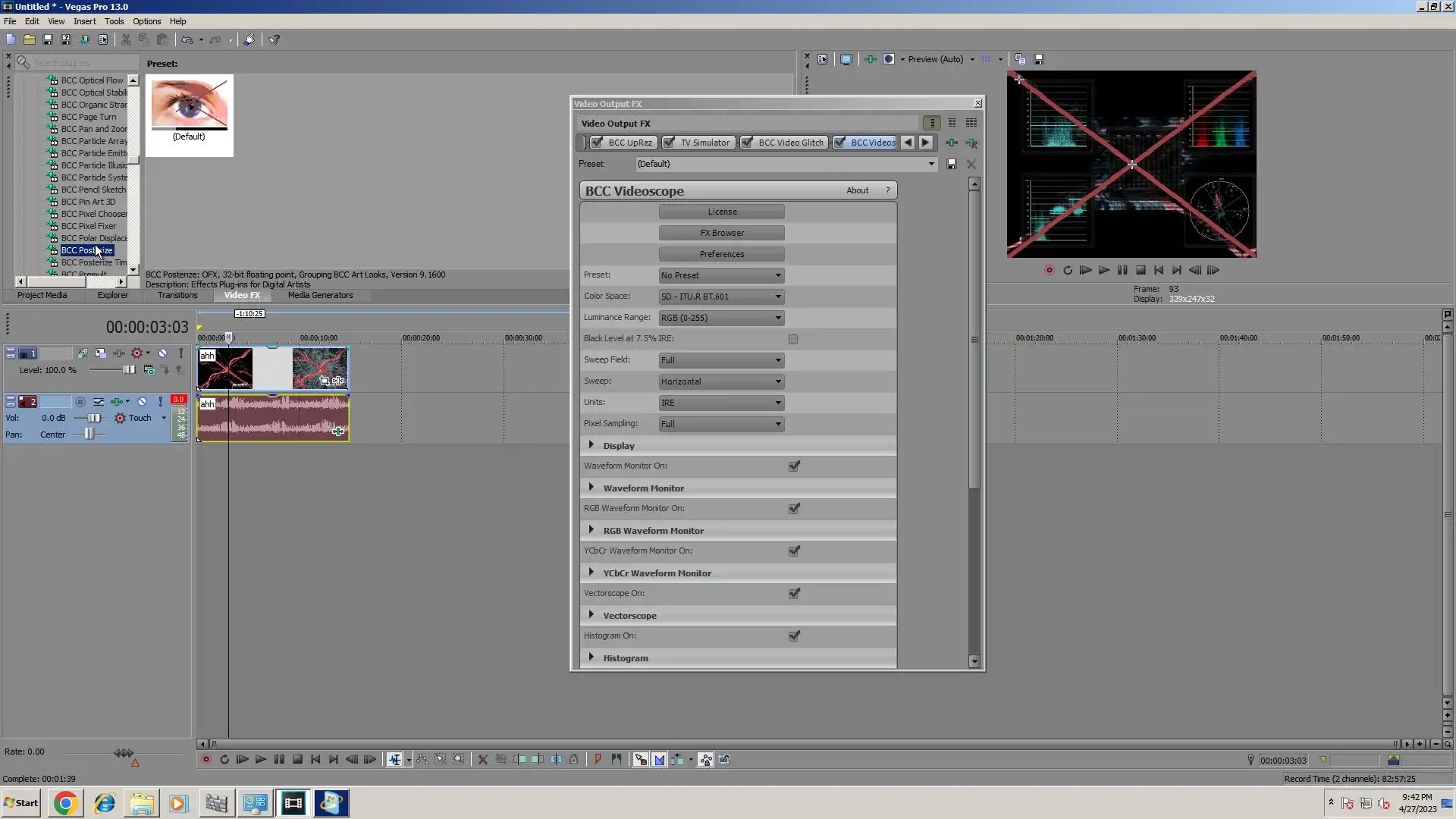Click the Video Preview FX icon
Viewport: 1456px width, 819px height.
coord(870,59)
